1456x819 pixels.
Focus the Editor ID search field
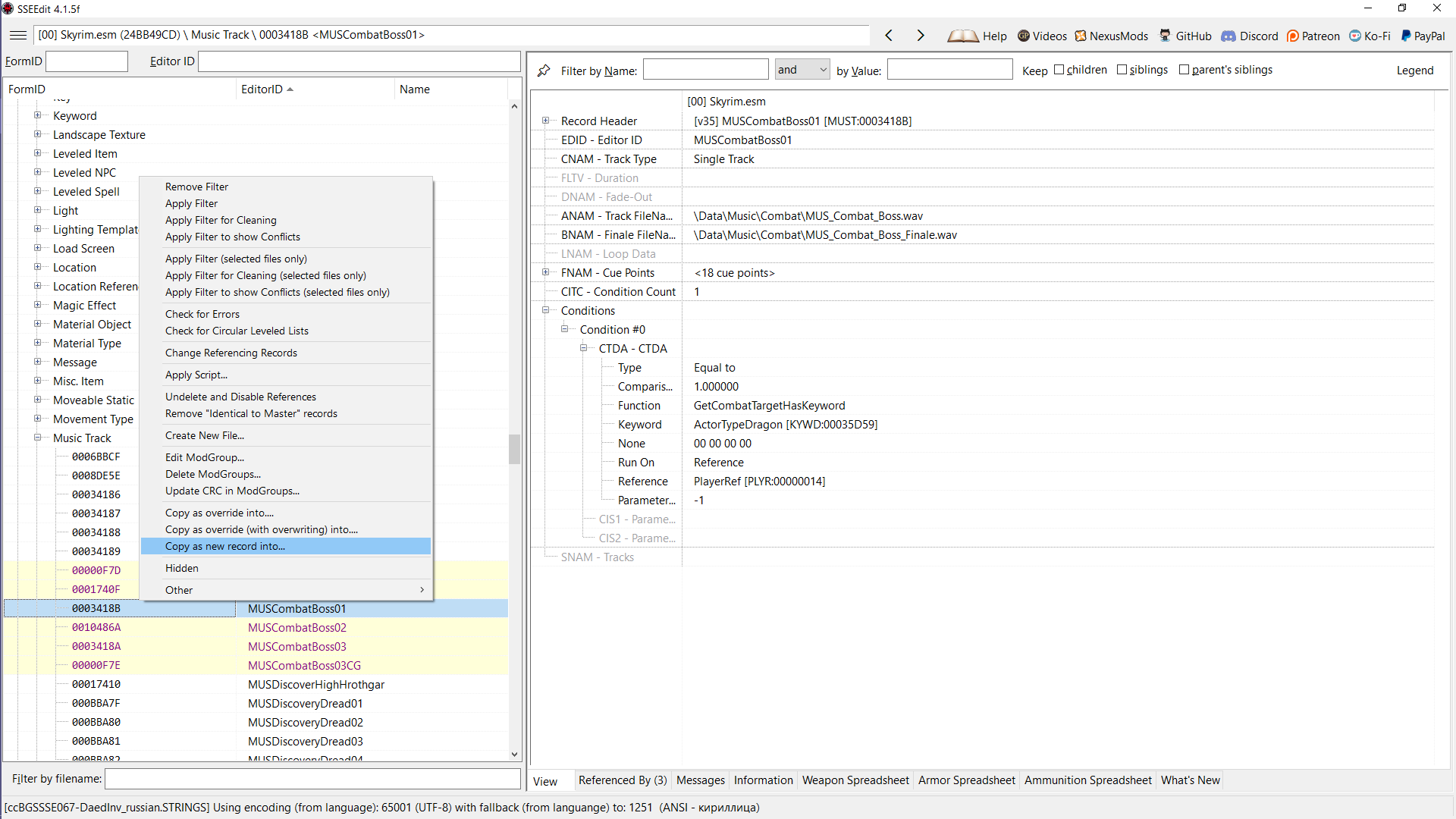tap(359, 61)
